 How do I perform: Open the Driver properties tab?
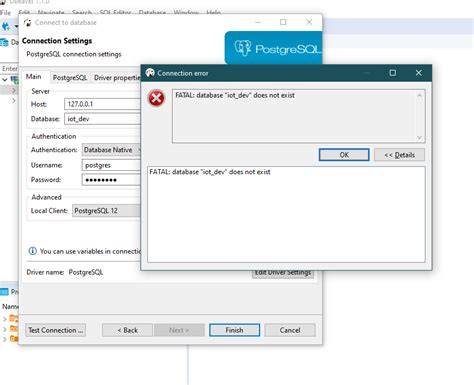point(117,78)
